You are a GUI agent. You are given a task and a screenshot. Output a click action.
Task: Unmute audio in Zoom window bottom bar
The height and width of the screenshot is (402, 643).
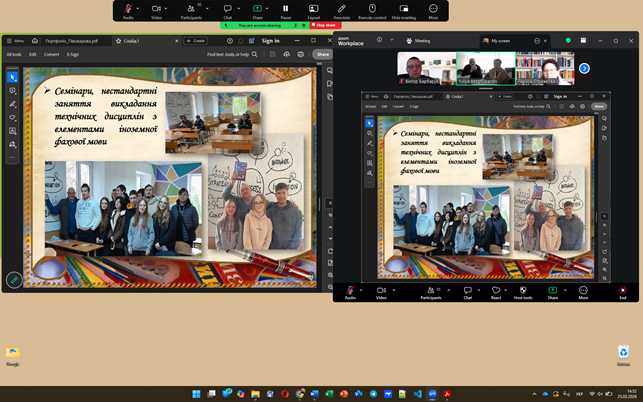tap(350, 292)
